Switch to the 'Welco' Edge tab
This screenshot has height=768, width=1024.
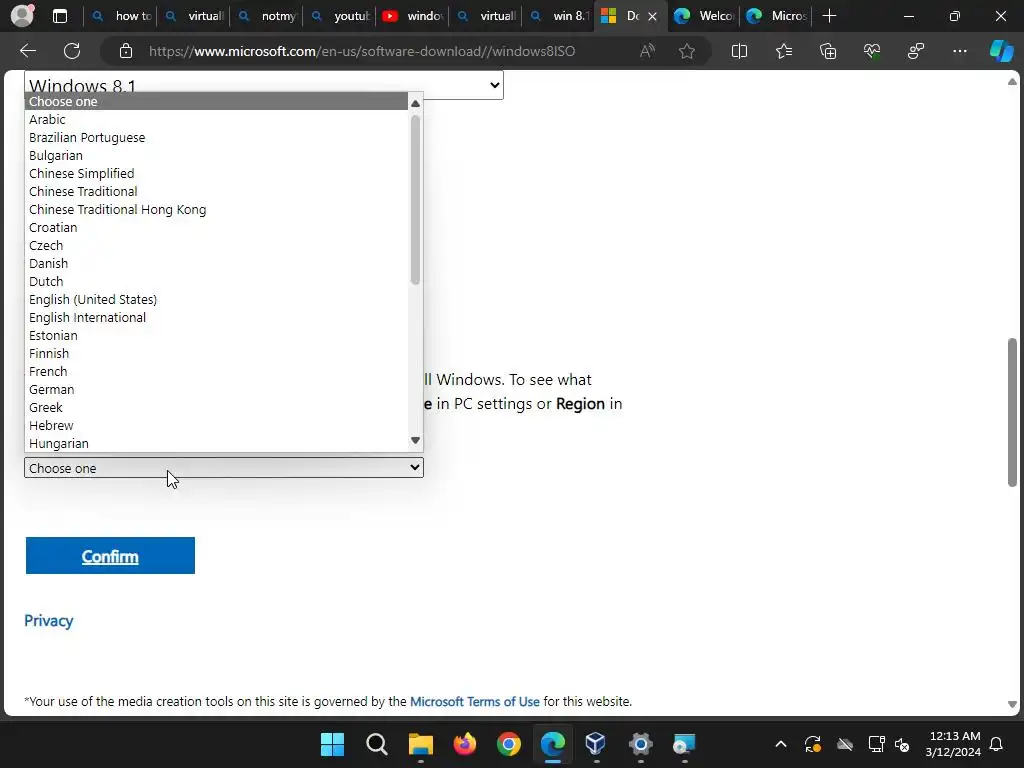tap(703, 16)
